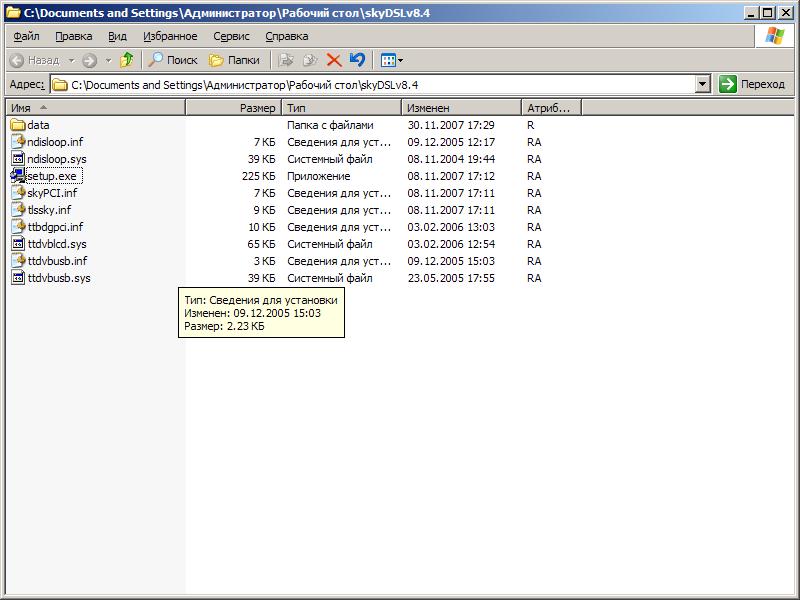Click the blue Undo arrow icon
This screenshot has width=800, height=600.
pos(358,60)
